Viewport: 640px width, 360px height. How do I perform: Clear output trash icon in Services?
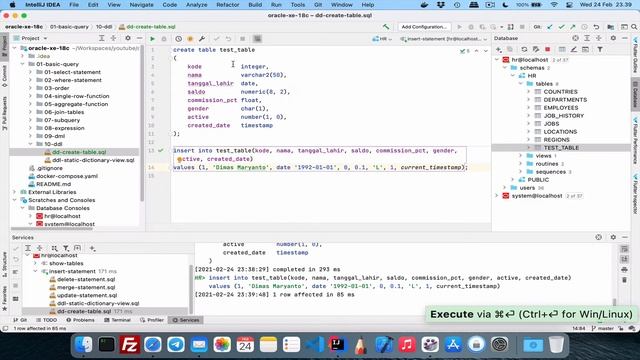624,280
